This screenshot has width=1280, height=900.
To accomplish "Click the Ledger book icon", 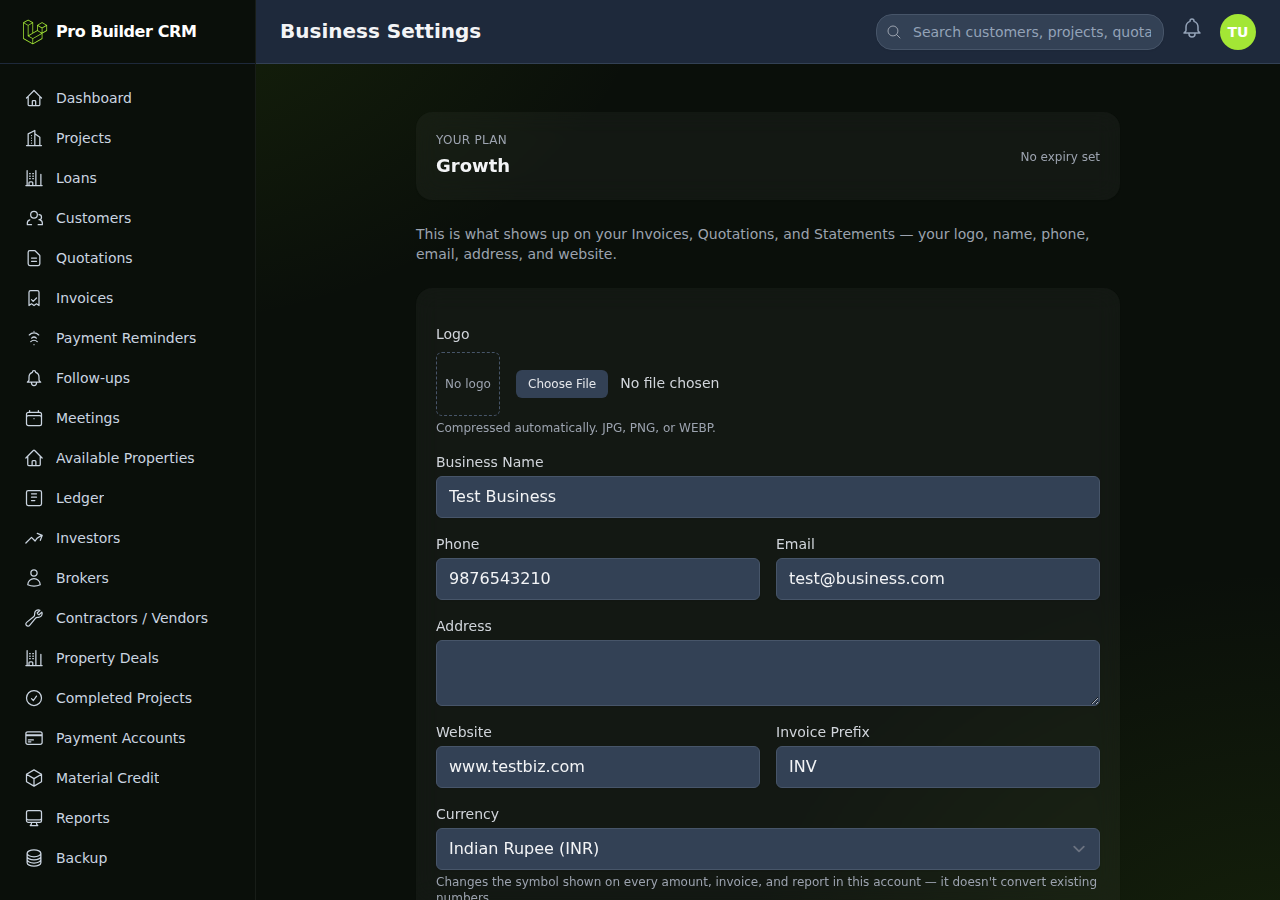I will click(x=34, y=498).
